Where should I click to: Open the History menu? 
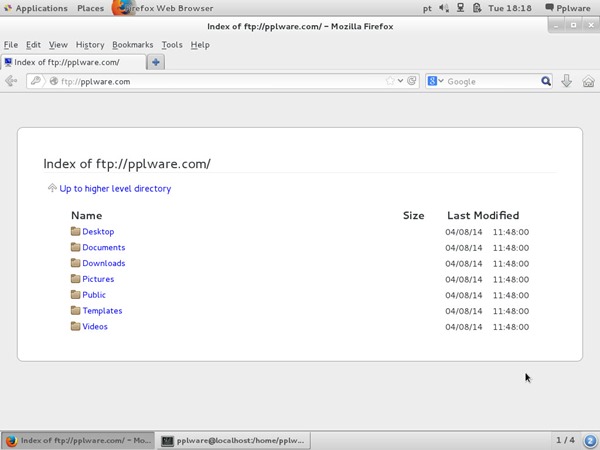point(90,45)
